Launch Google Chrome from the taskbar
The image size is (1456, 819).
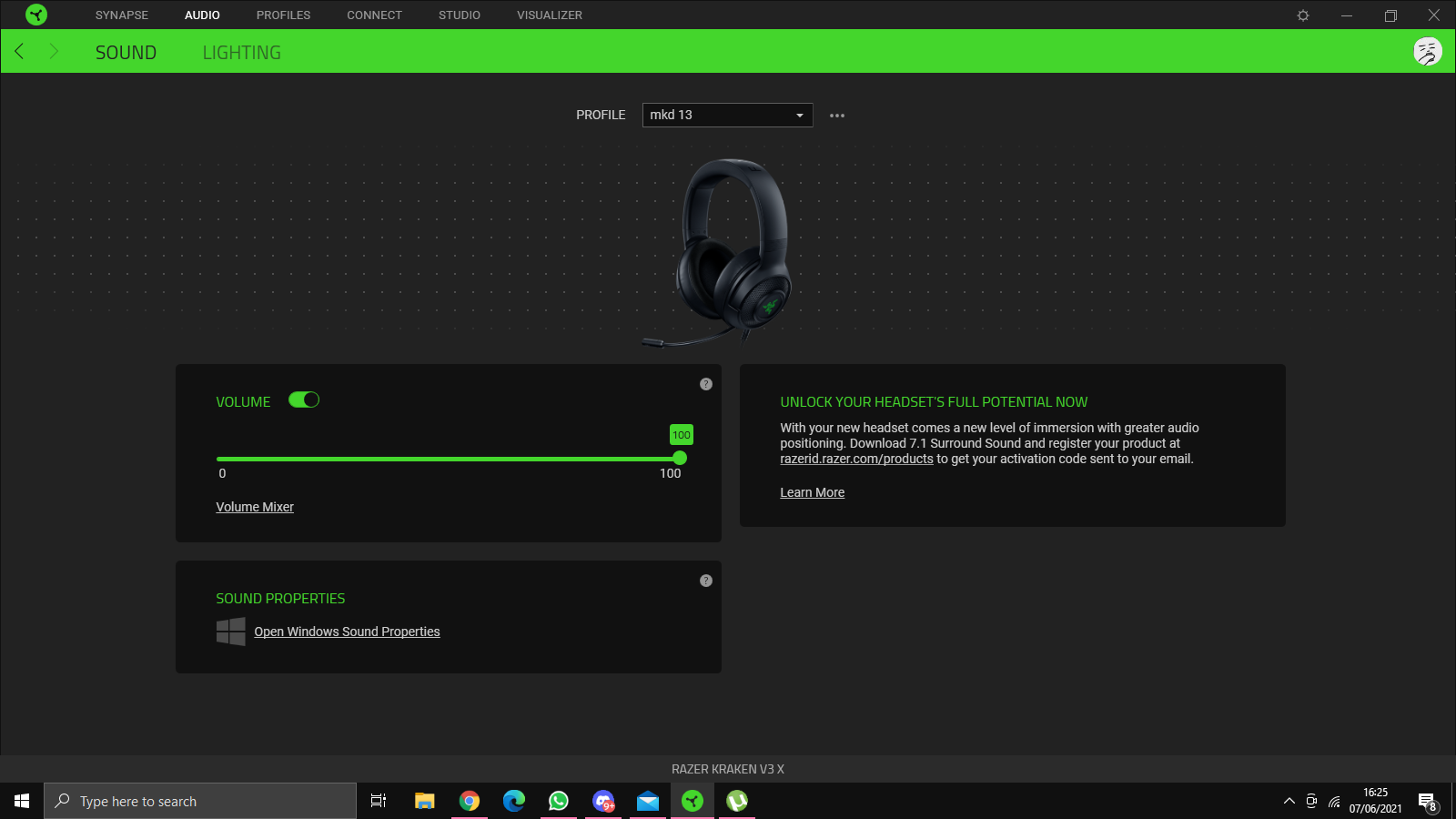pyautogui.click(x=470, y=801)
